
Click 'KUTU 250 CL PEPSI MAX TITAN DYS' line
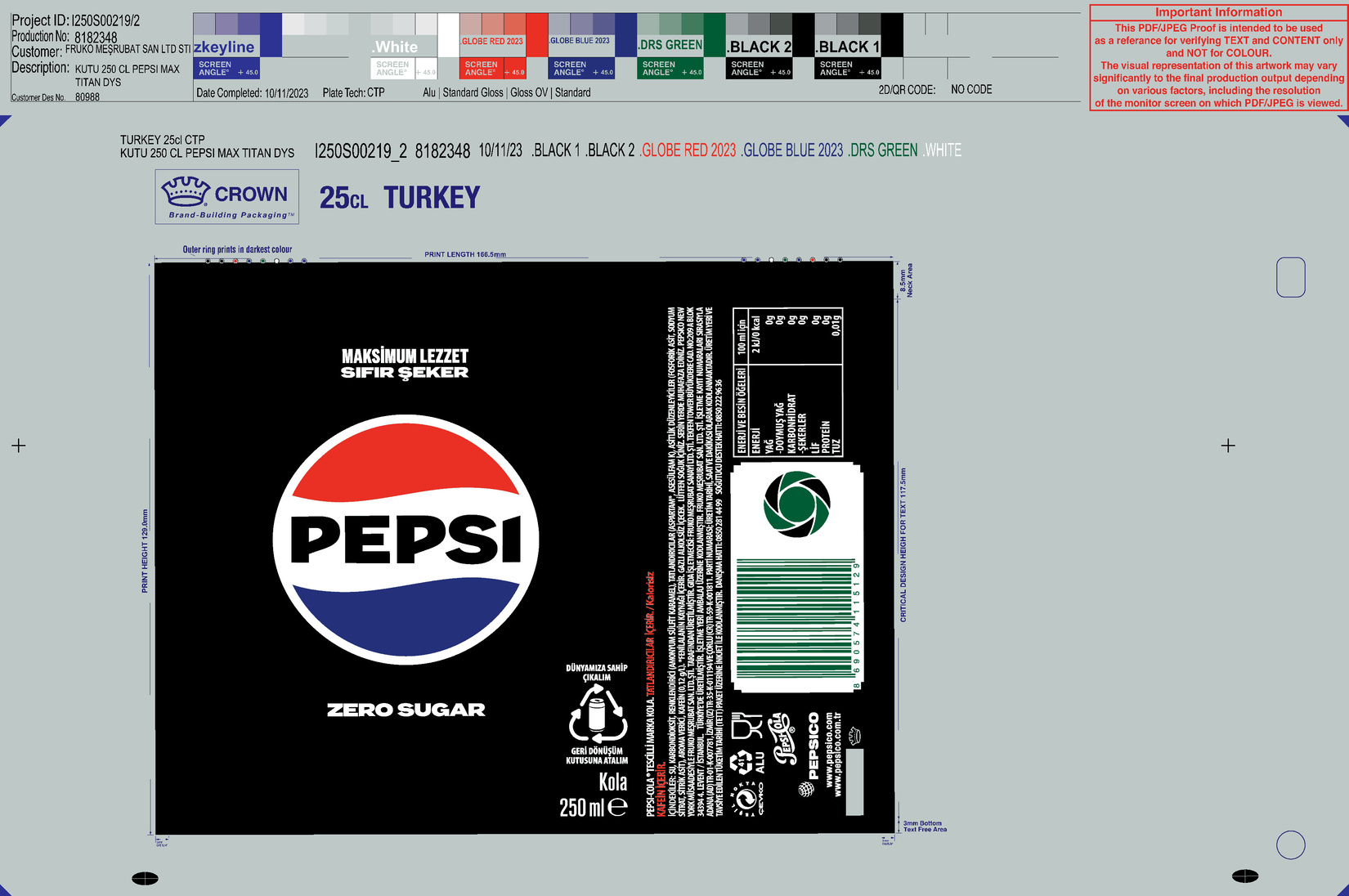click(207, 153)
